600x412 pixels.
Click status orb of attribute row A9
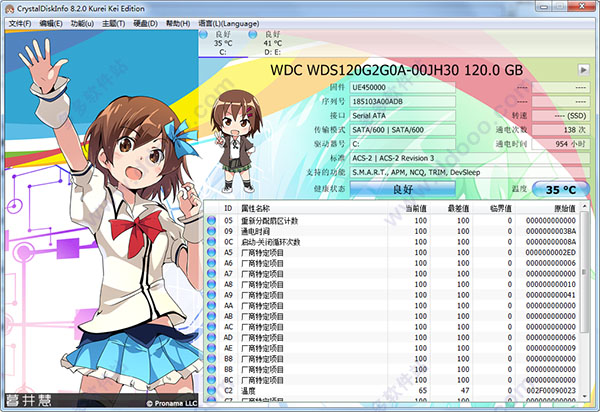(x=211, y=295)
